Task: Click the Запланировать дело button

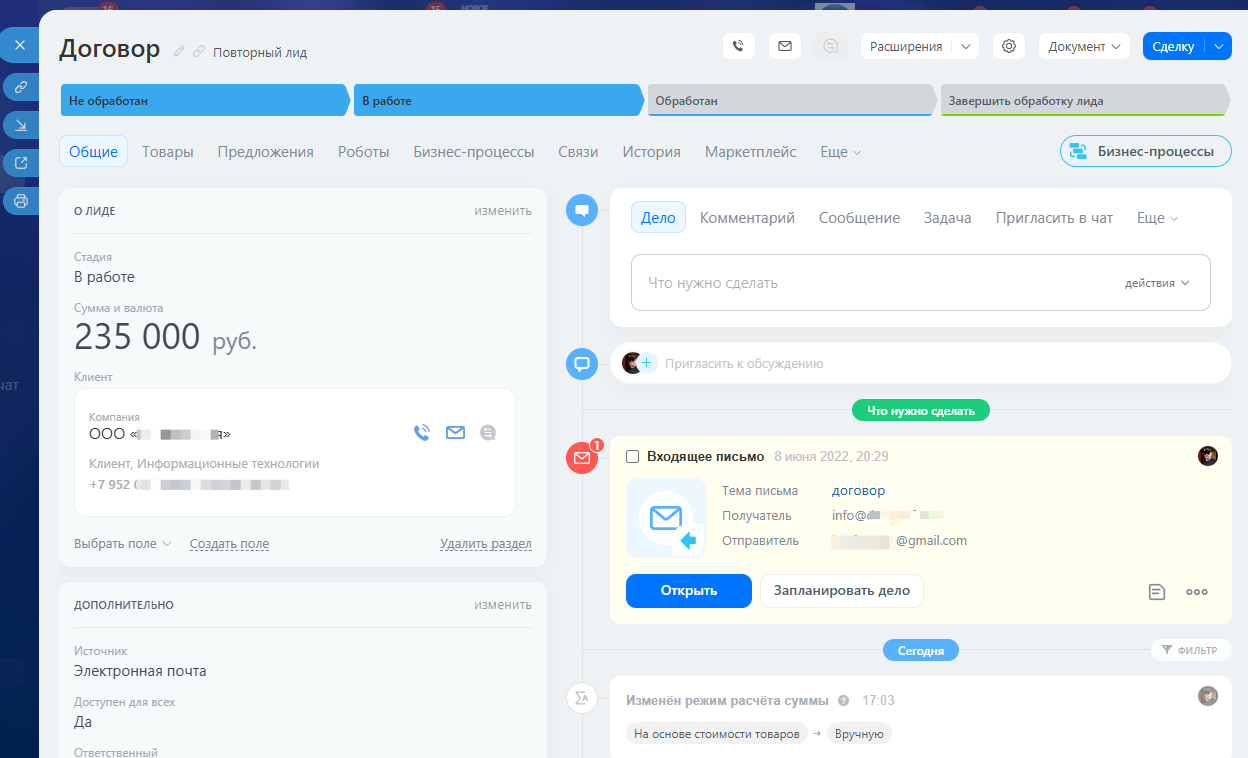Action: tap(842, 591)
